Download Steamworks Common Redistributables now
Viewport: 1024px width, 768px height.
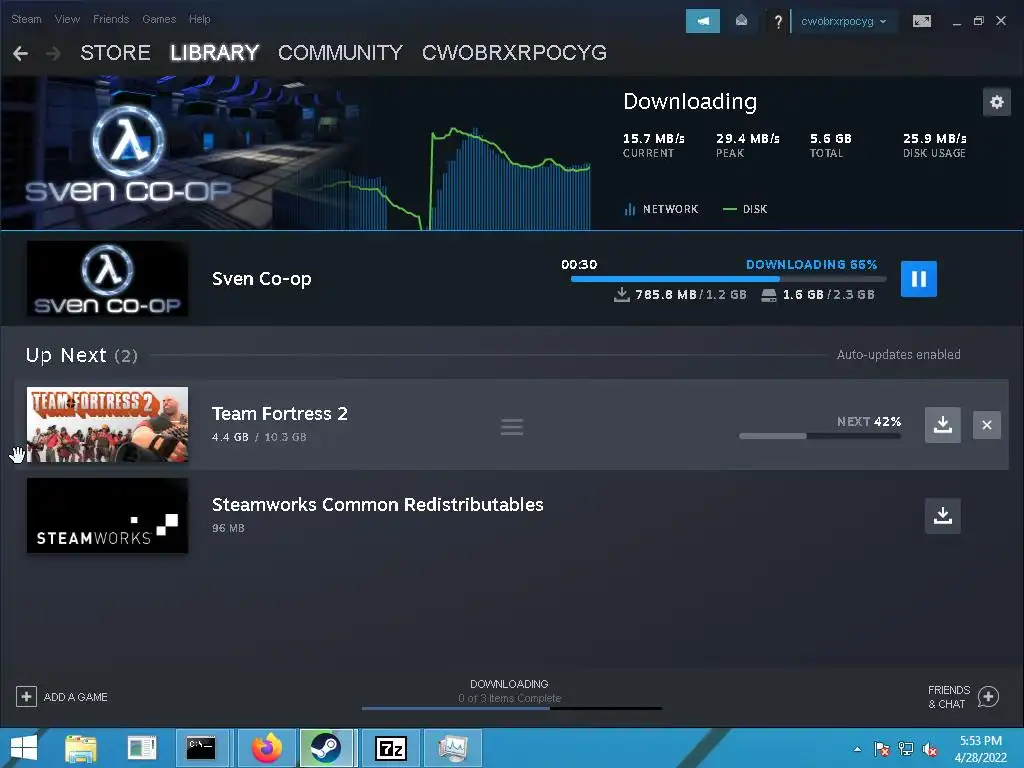point(942,516)
